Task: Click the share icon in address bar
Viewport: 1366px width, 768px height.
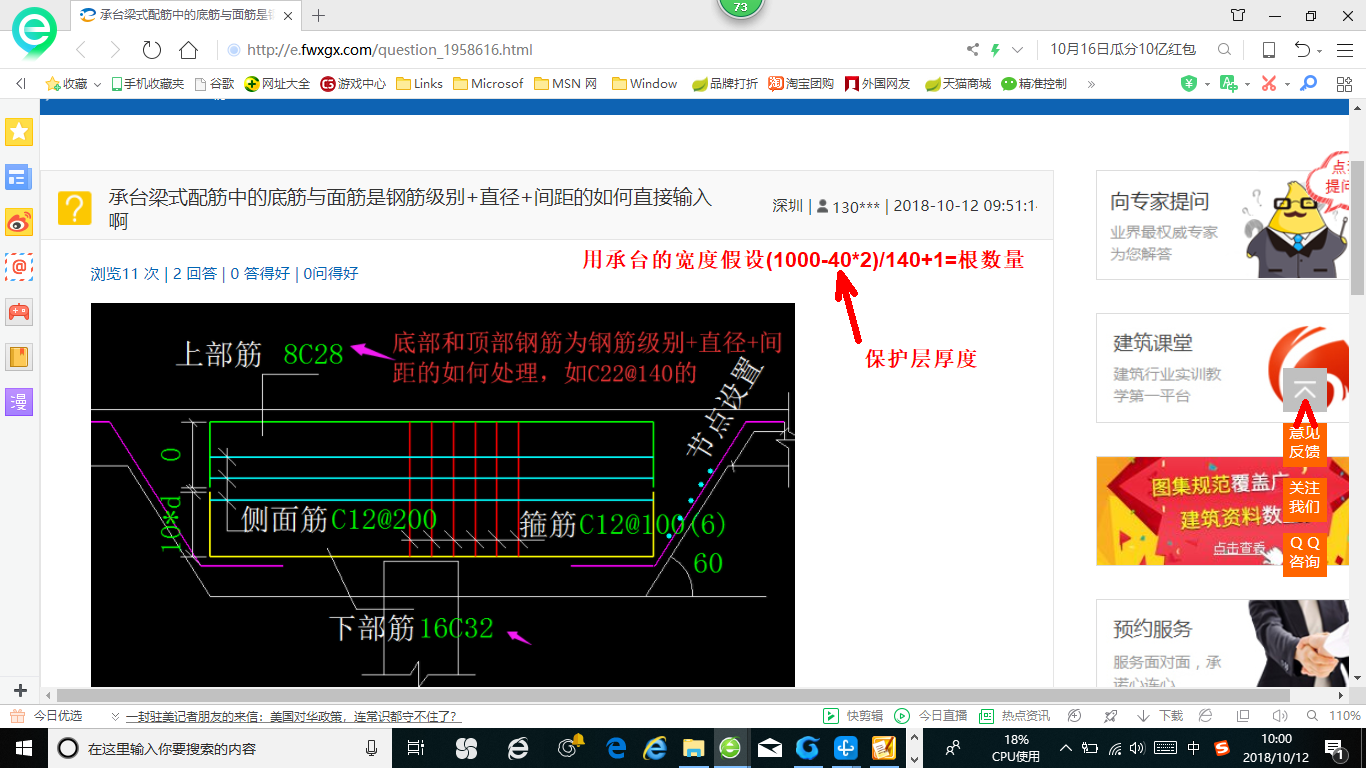Action: click(x=973, y=50)
